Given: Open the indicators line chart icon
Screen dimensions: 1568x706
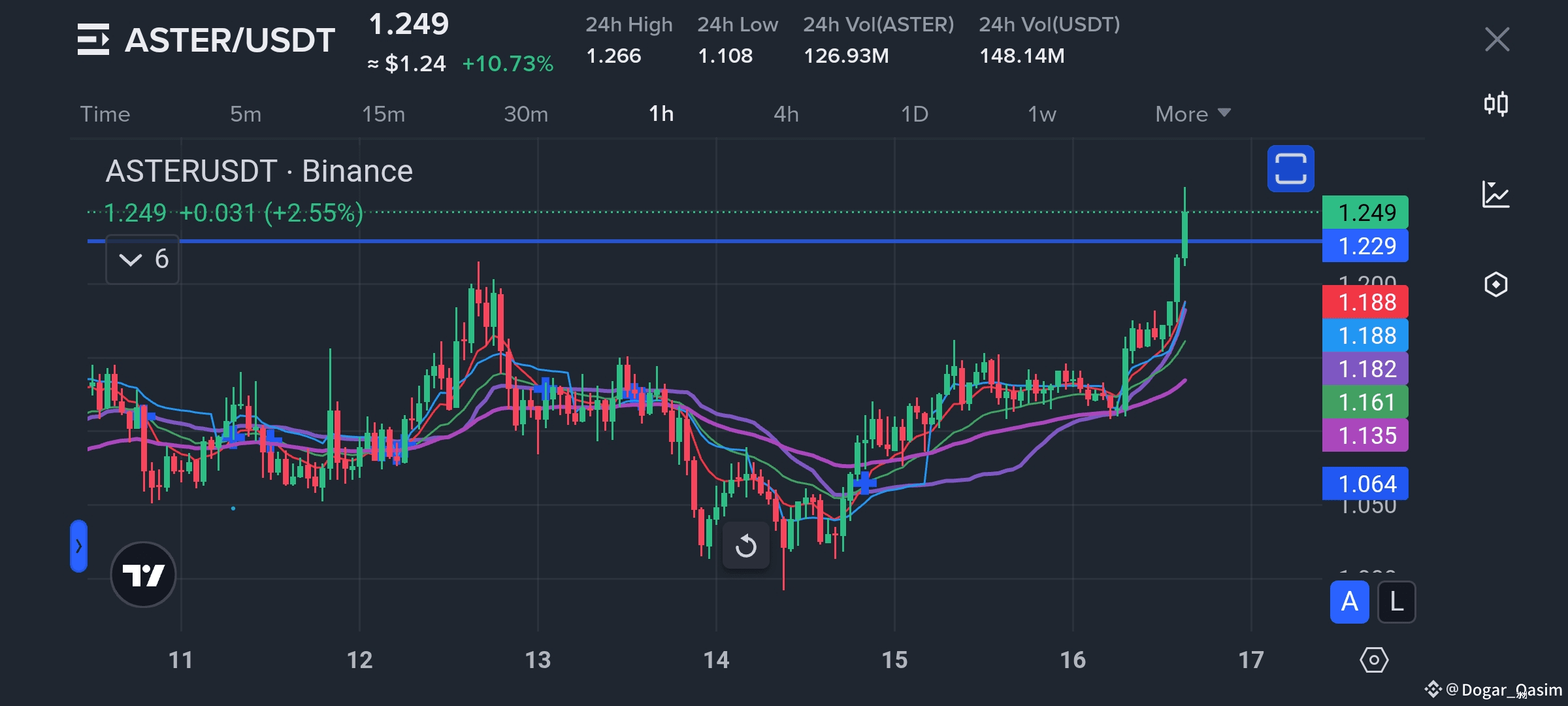Looking at the screenshot, I should [x=1495, y=194].
